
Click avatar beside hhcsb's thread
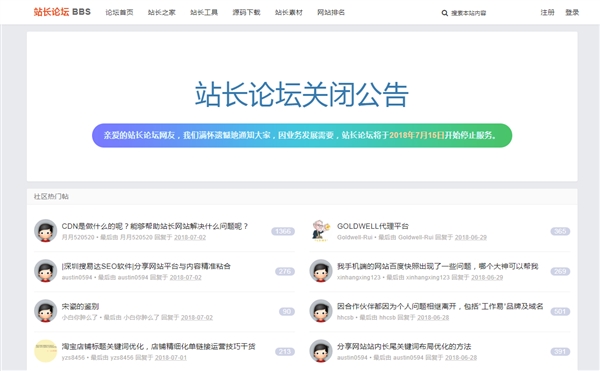(x=321, y=311)
